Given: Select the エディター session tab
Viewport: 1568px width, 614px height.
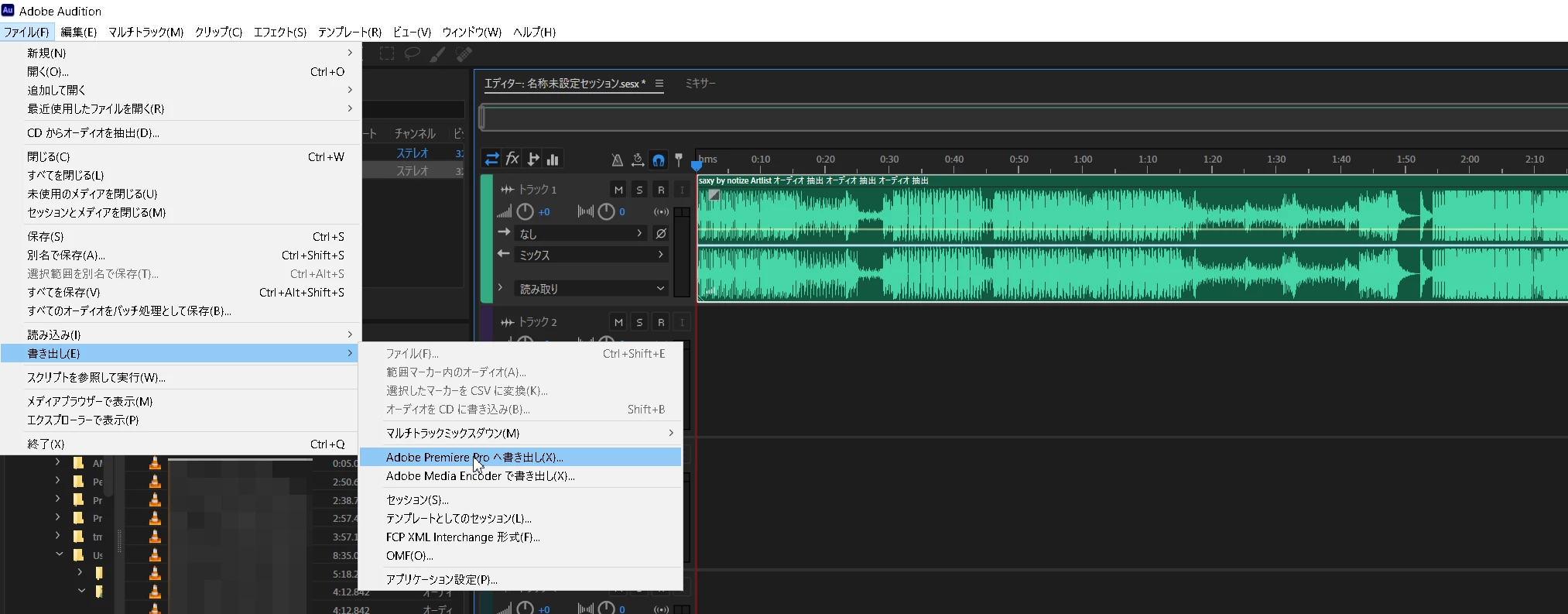Looking at the screenshot, I should [x=565, y=84].
